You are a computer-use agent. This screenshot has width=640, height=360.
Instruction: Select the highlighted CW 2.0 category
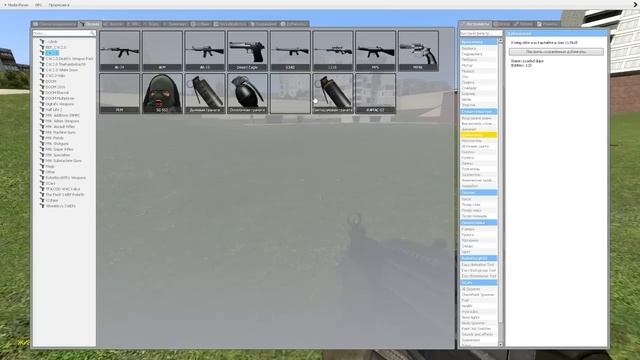(52, 53)
